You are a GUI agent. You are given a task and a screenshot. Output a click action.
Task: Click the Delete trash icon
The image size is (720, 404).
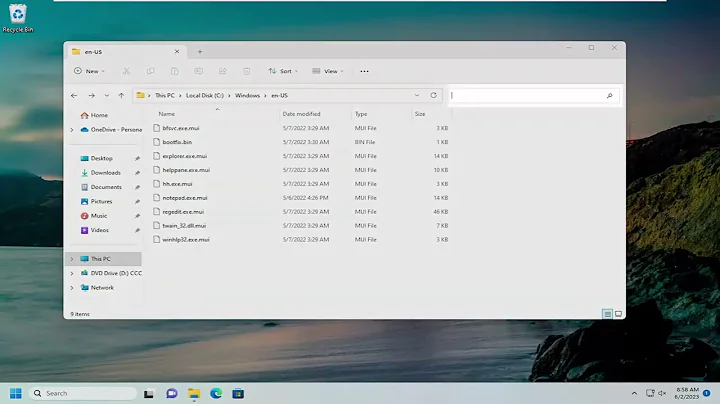coord(247,71)
